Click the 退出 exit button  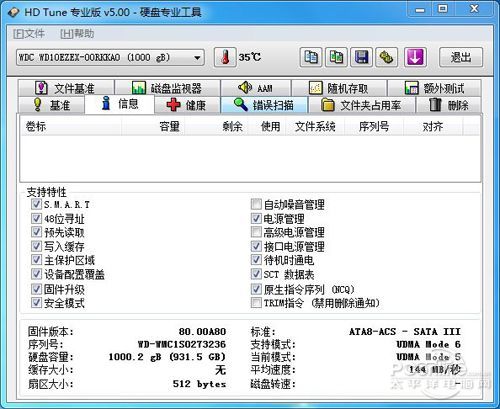(x=461, y=57)
